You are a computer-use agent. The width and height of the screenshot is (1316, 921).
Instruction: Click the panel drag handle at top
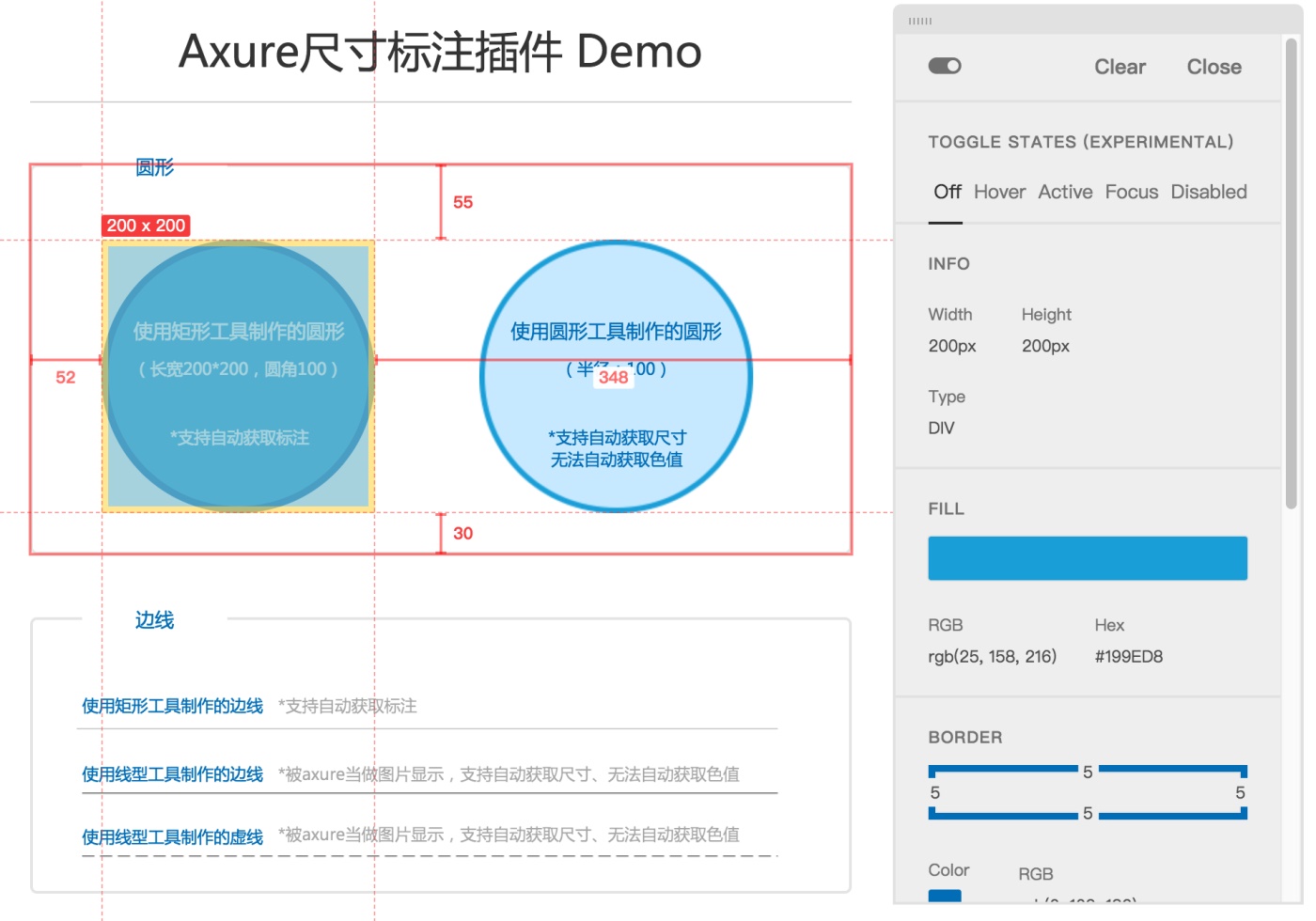coord(918,20)
